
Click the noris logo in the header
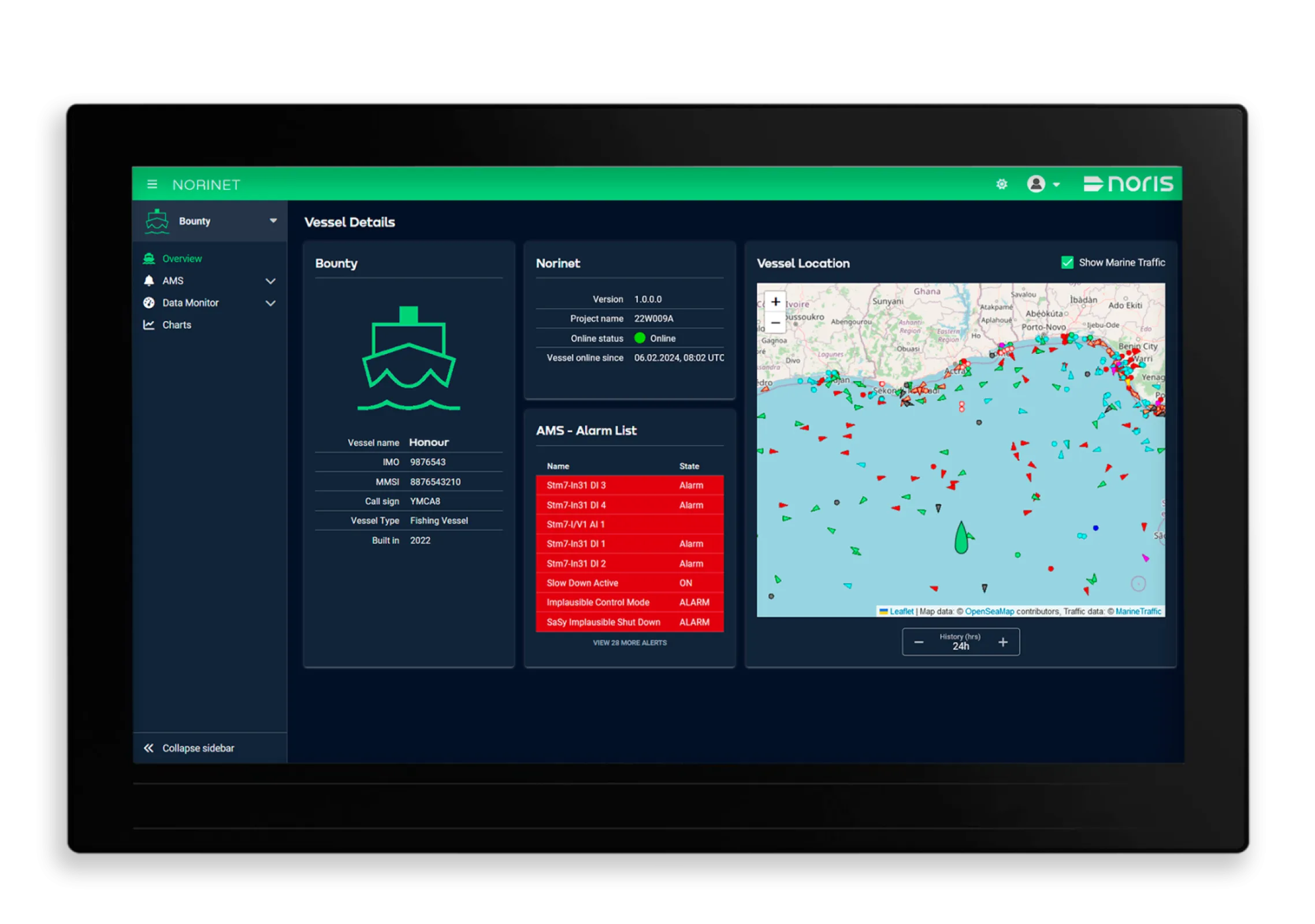(x=1127, y=184)
